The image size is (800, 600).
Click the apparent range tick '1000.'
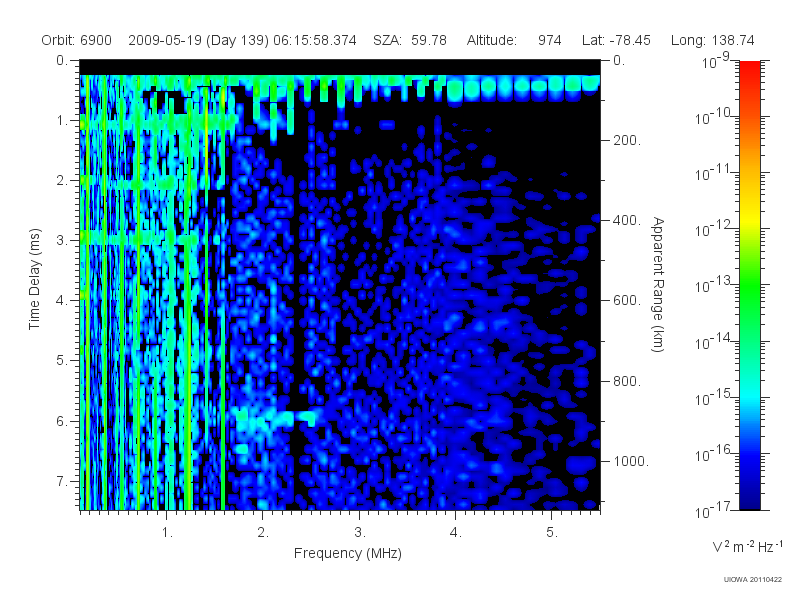click(631, 461)
